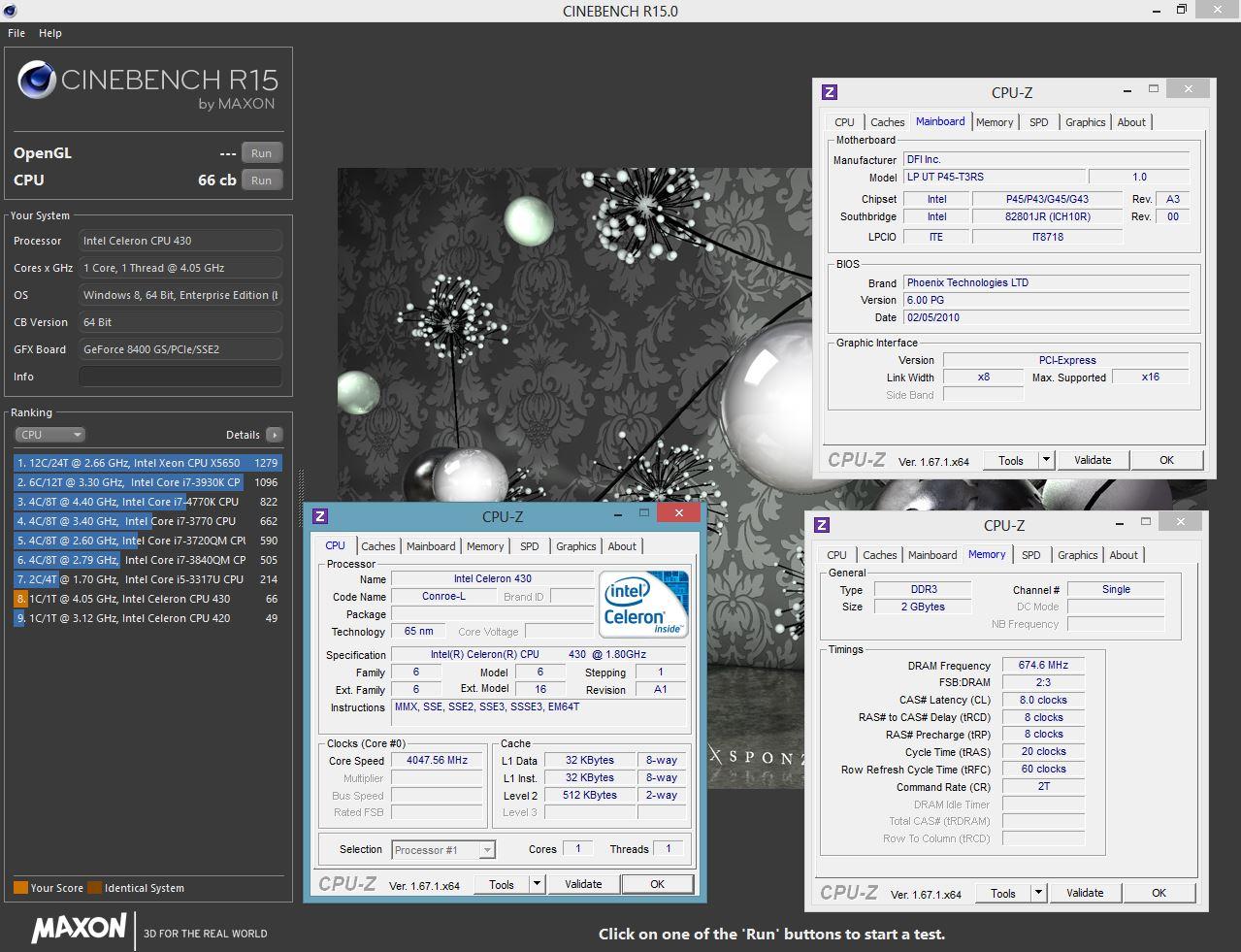Switch to Caches tab in the CPU window
This screenshot has width=1241, height=952.
pyautogui.click(x=378, y=546)
